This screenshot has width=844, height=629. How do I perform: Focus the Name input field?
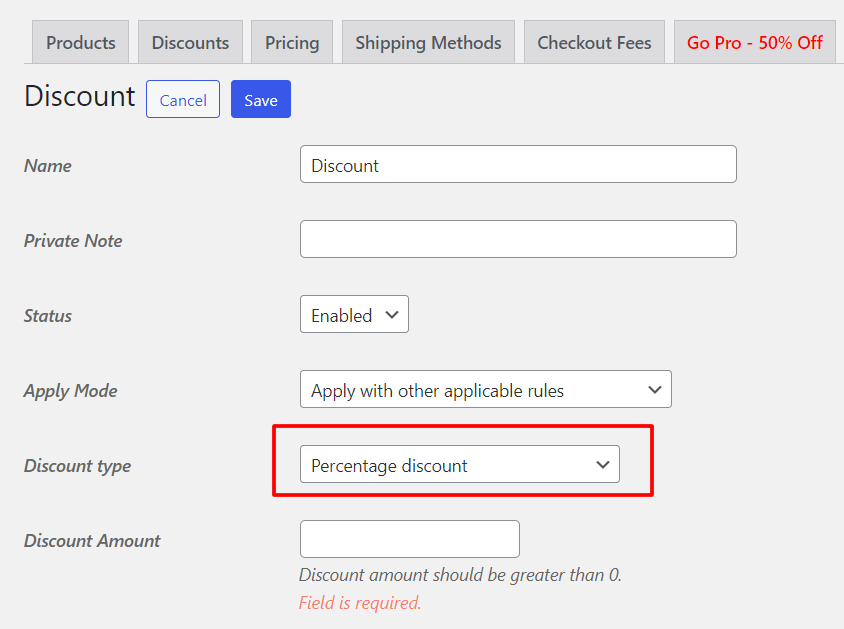tap(518, 164)
